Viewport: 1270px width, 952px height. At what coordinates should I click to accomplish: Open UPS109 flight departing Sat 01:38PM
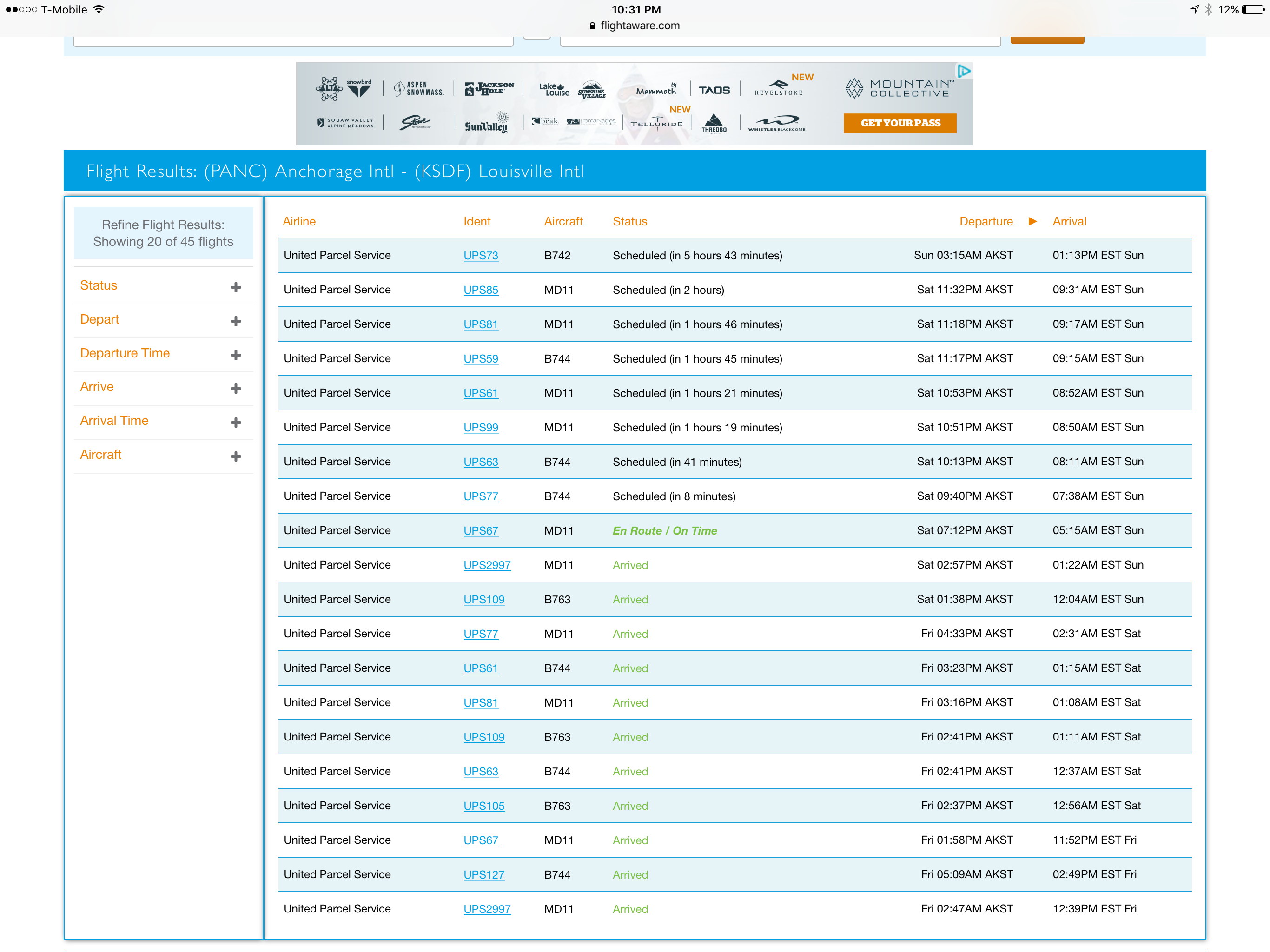point(484,600)
